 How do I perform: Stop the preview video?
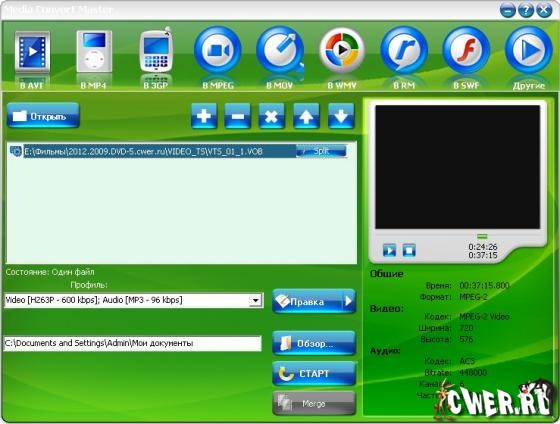409,250
